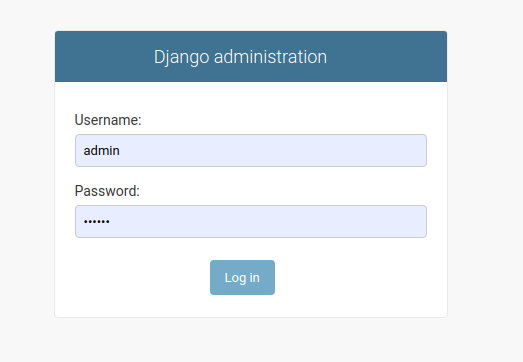Image resolution: width=523 pixels, height=362 pixels.
Task: Click the word "Django" in header
Action: (181, 57)
